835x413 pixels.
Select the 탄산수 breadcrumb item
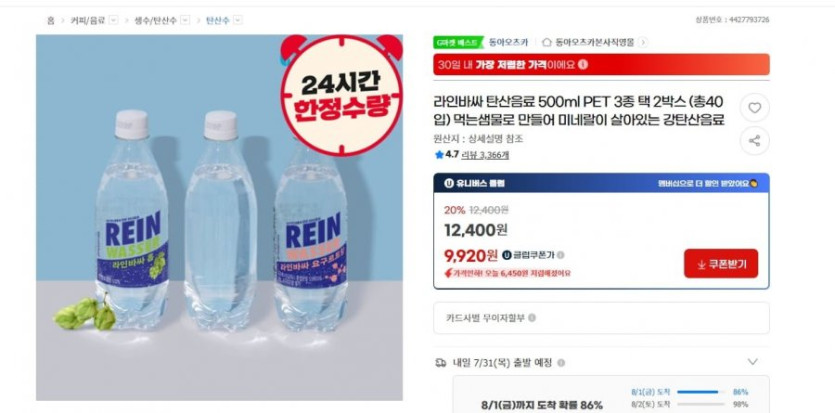[x=217, y=20]
